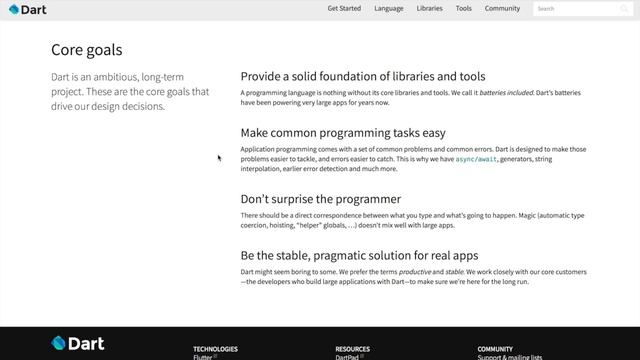
Task: Click the external-link icon beside DartPad
Action: coord(362,356)
